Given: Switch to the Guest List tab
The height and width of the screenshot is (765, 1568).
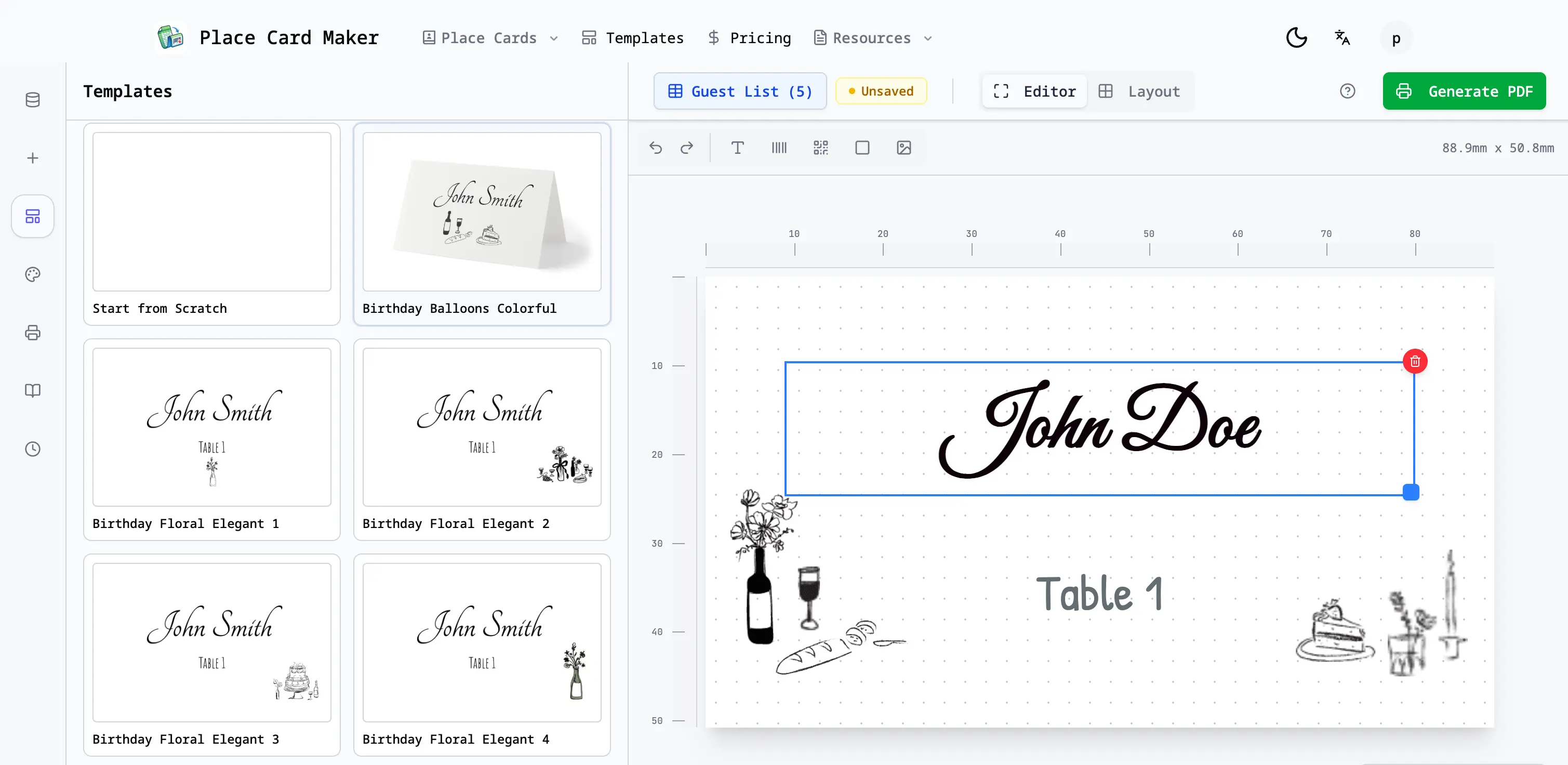Looking at the screenshot, I should pos(739,91).
